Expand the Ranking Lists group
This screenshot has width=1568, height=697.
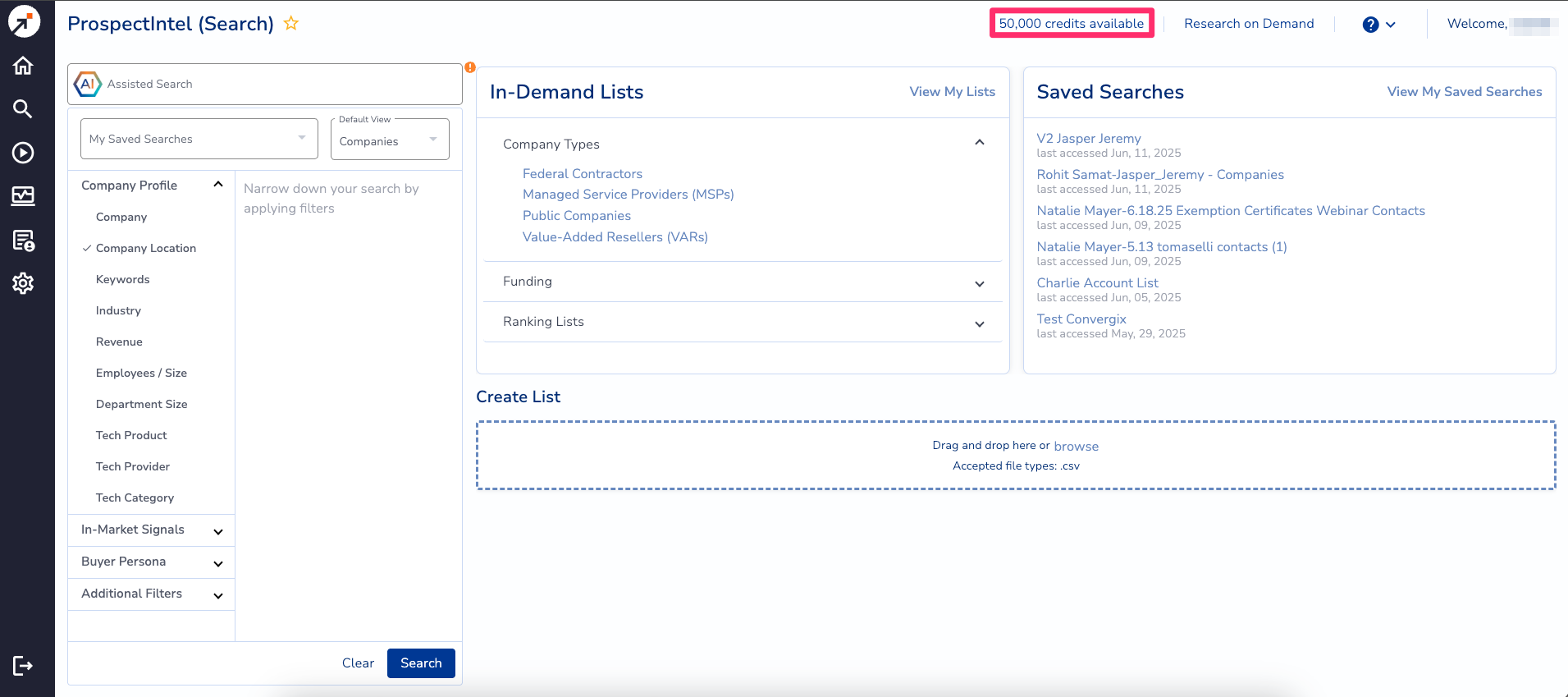click(x=980, y=323)
